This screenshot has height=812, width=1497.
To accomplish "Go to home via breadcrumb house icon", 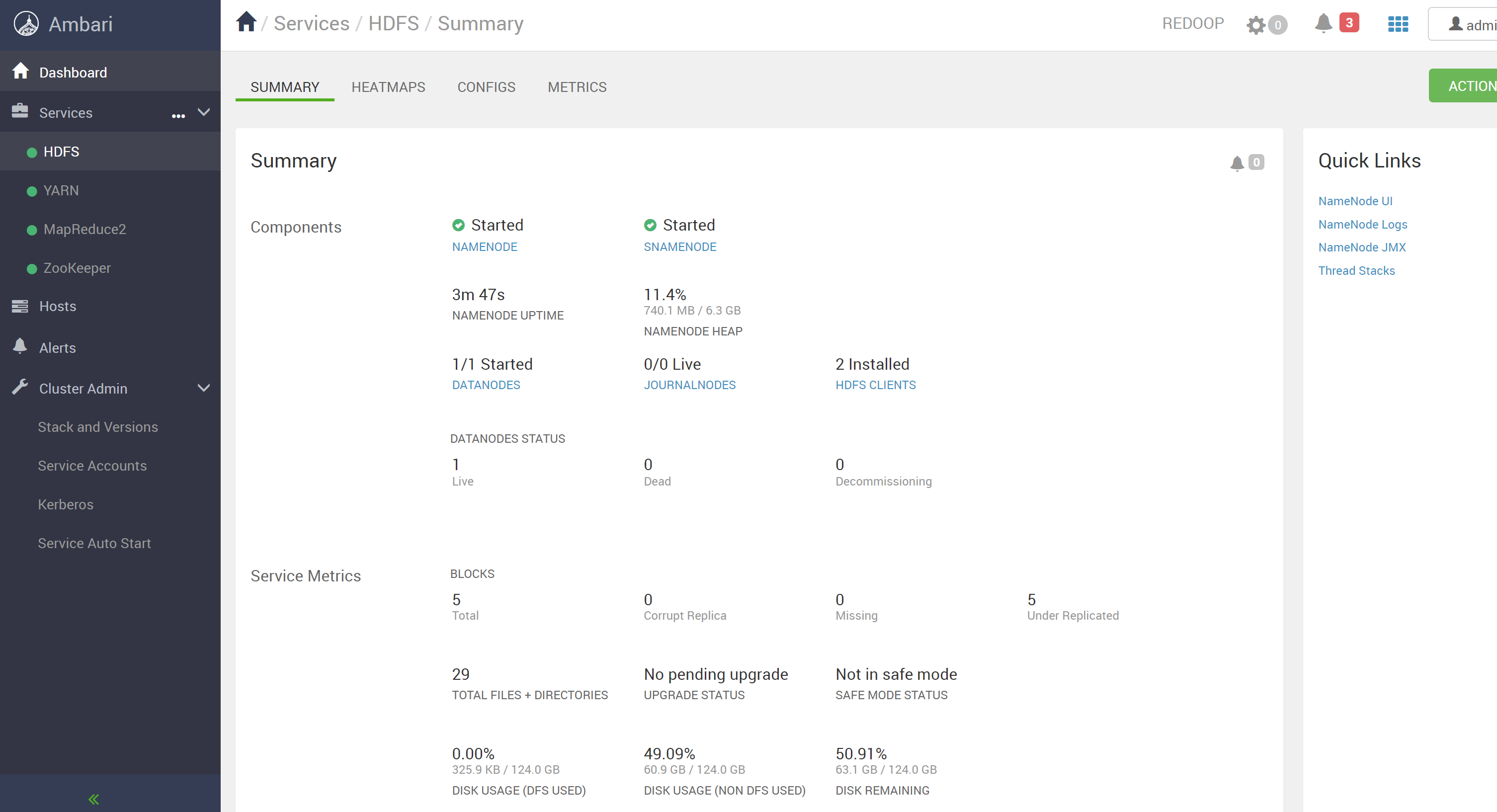I will tap(247, 22).
